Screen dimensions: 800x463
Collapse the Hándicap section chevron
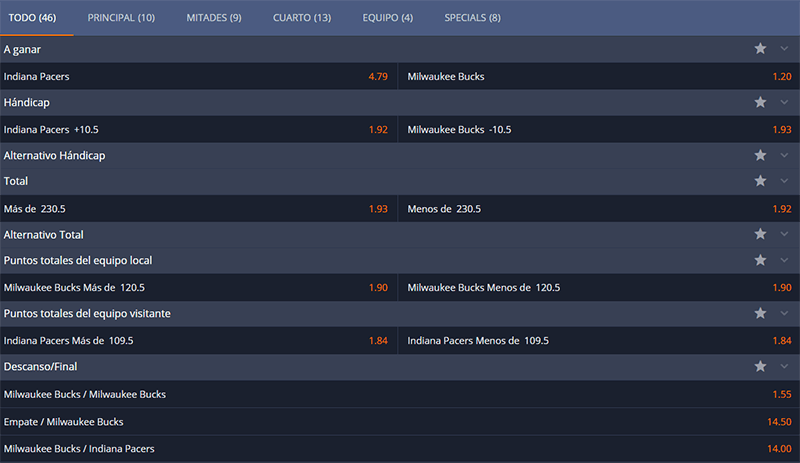(784, 102)
